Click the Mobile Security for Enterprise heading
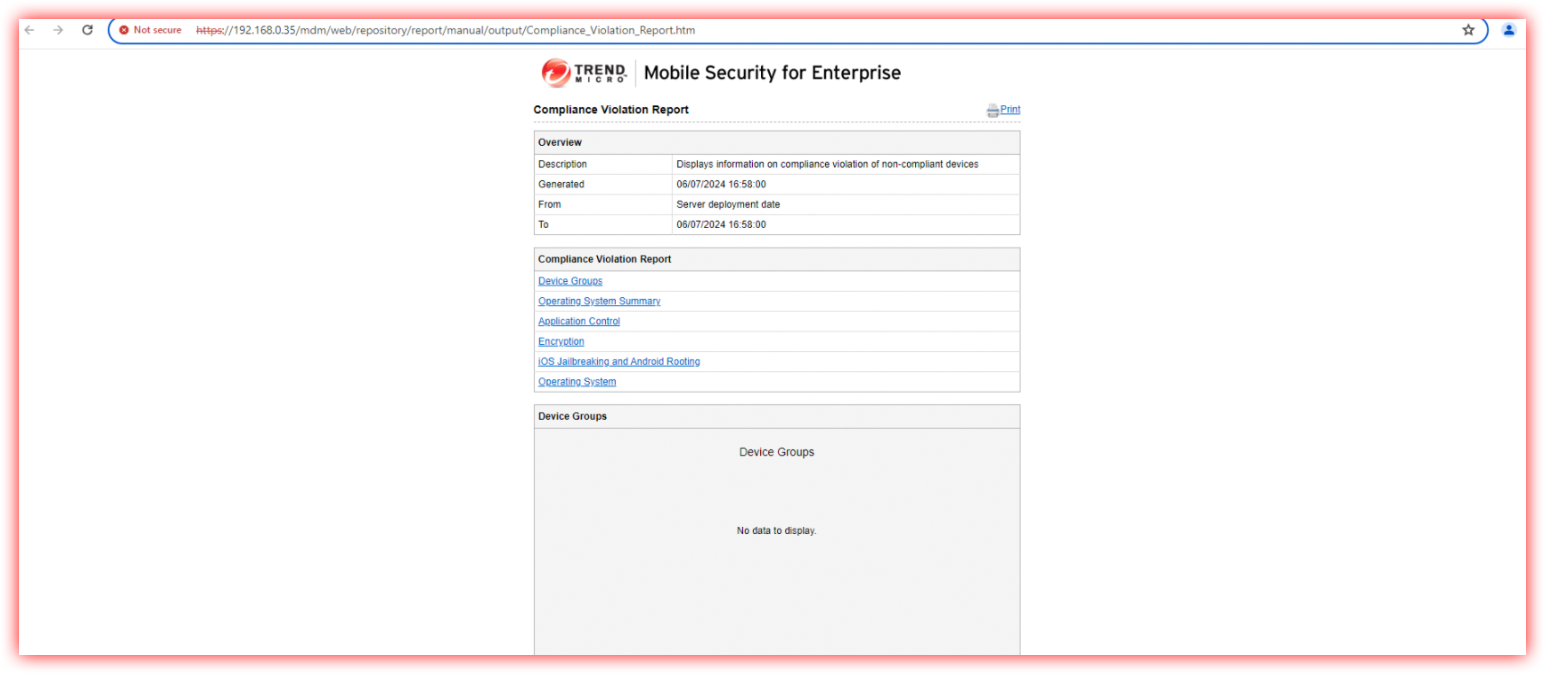 click(x=772, y=73)
